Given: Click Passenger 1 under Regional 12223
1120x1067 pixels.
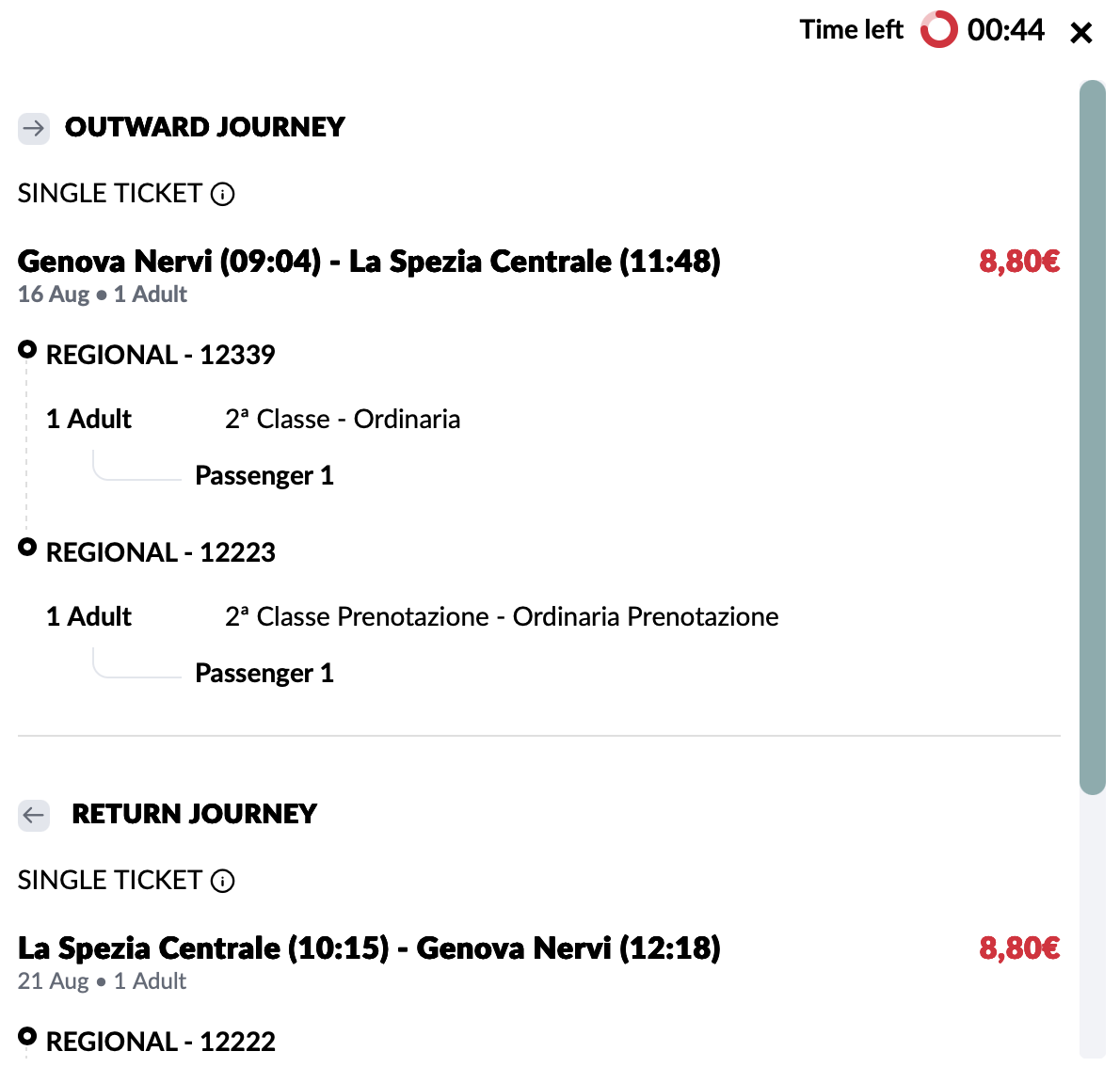Looking at the screenshot, I should click(x=264, y=674).
